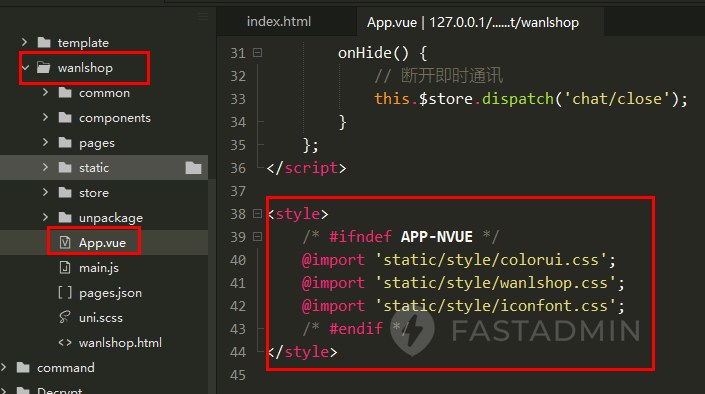Click line number 45 in the gutter
Screen dimensions: 705x394
238,375
